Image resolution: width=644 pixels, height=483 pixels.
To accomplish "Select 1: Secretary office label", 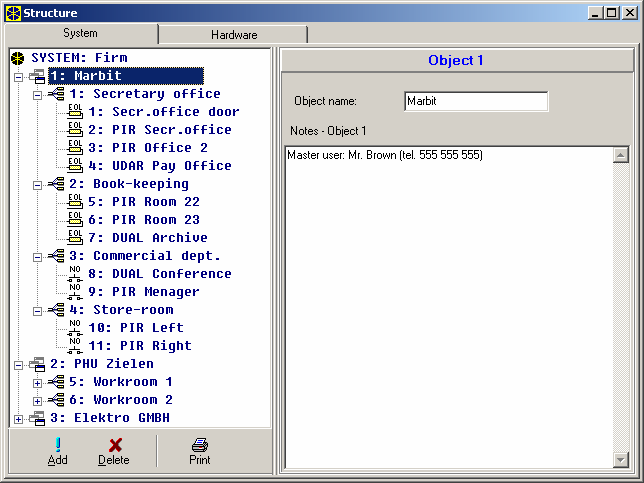I will (145, 94).
